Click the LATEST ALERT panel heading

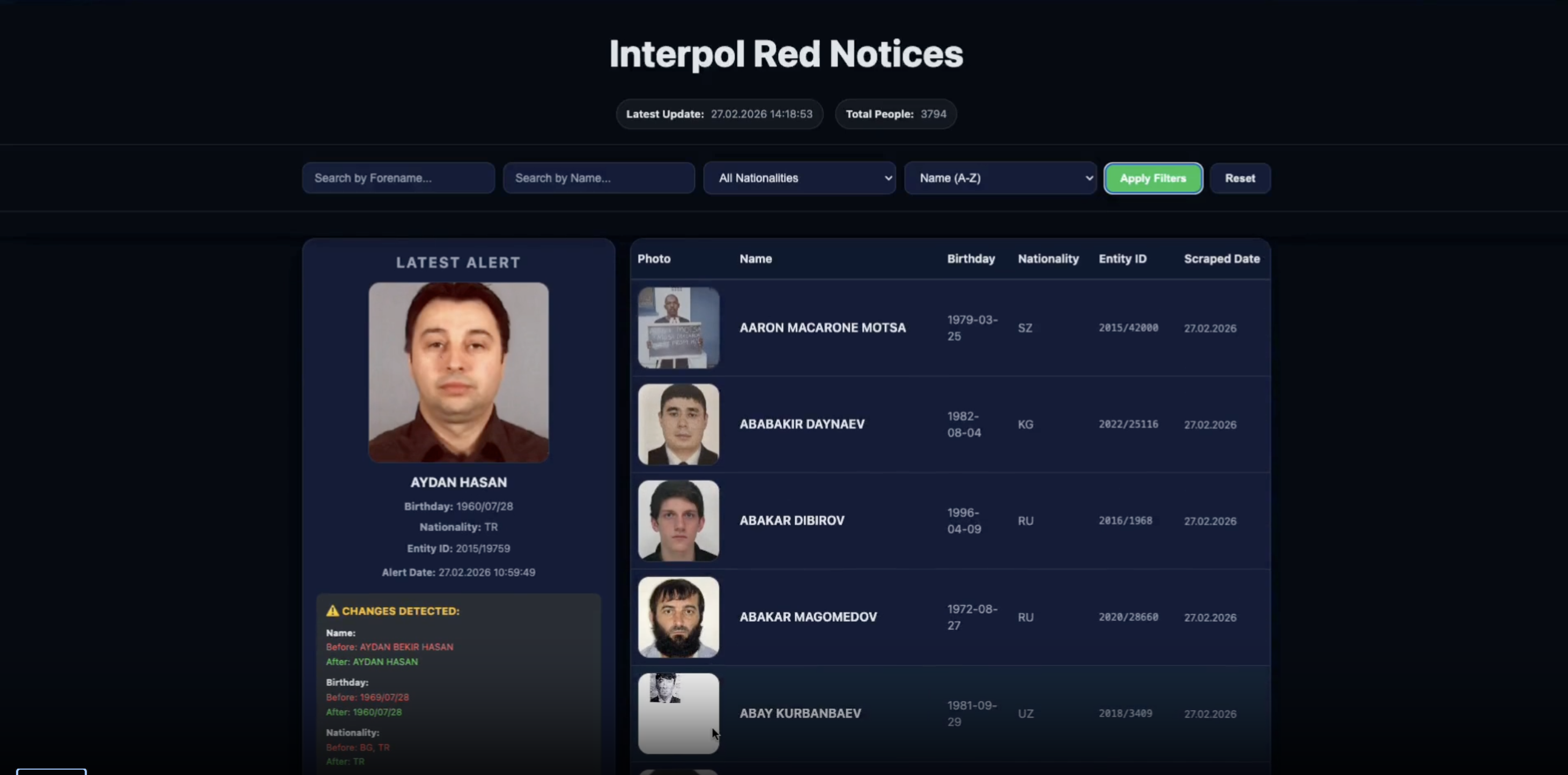click(458, 262)
